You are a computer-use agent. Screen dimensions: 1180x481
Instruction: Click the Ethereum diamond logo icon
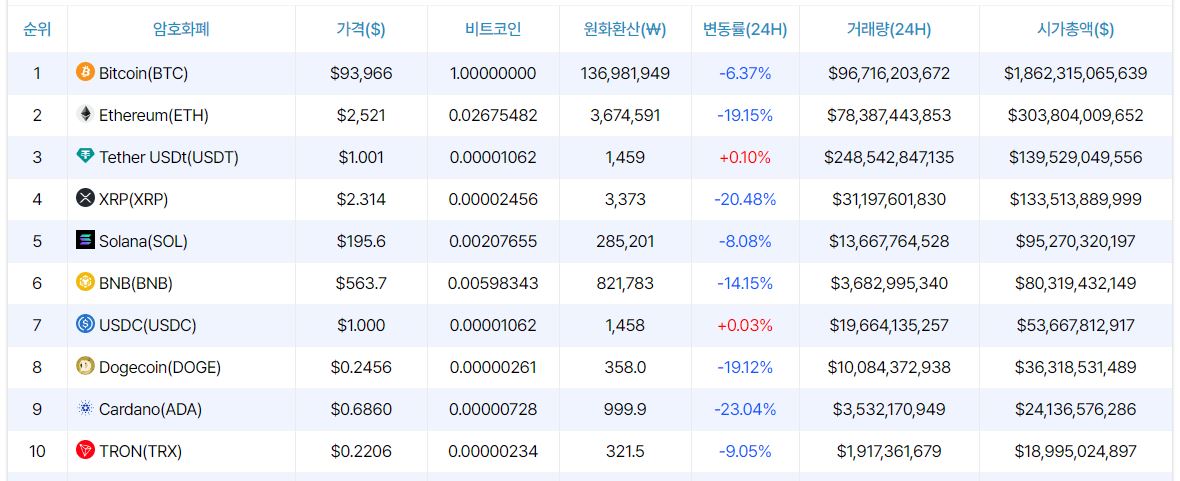pos(86,114)
